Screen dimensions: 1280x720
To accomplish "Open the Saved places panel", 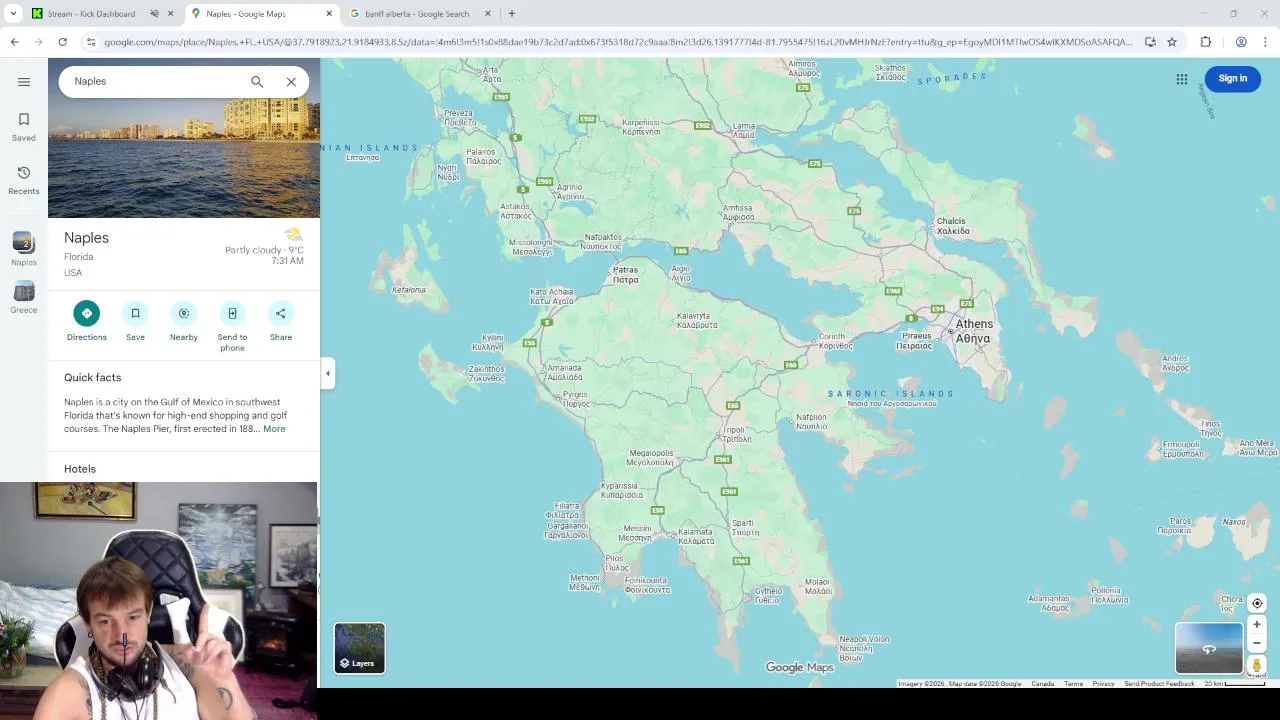I will (x=24, y=127).
